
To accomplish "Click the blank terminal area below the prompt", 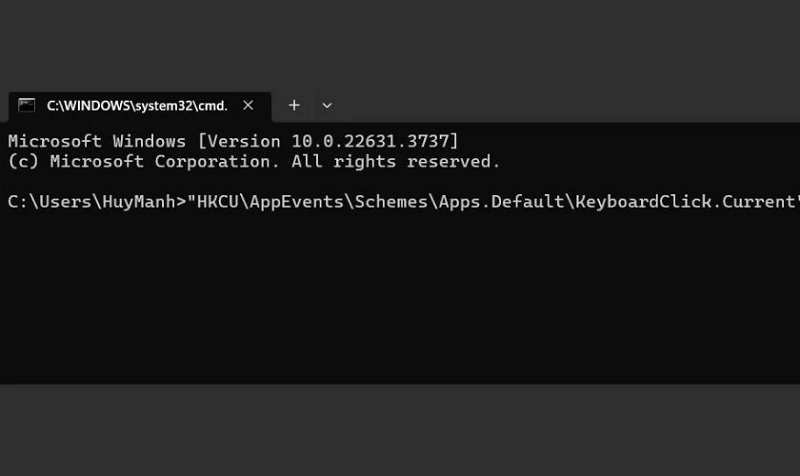I will [400, 300].
